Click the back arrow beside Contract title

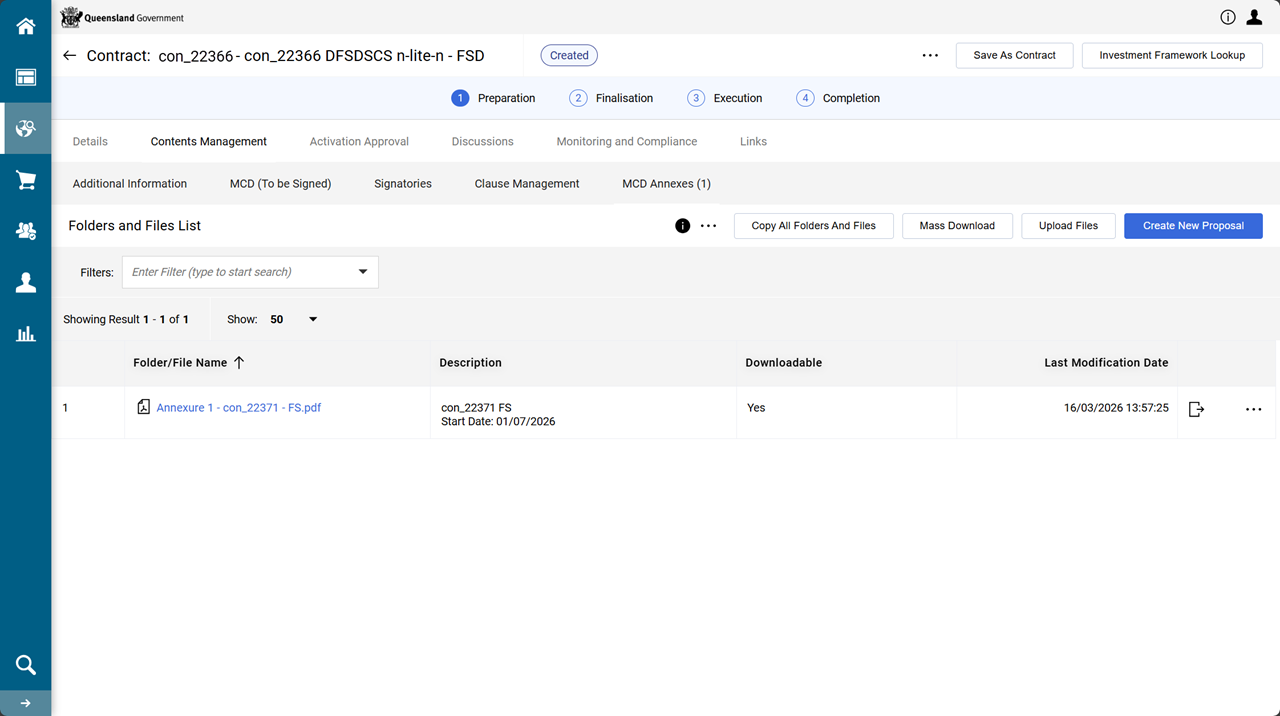tap(69, 56)
